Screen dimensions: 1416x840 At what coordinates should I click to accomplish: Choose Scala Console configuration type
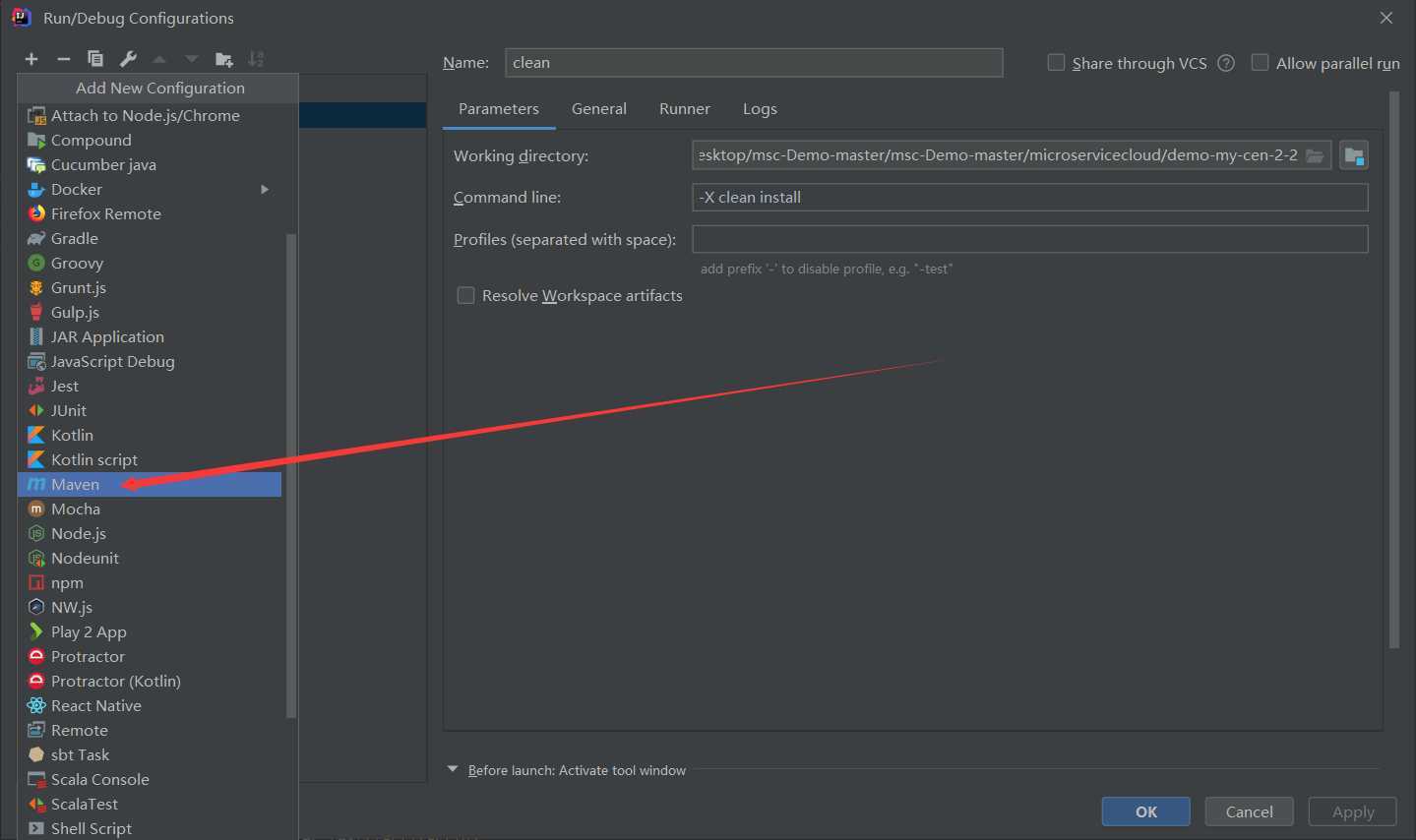[x=150, y=779]
